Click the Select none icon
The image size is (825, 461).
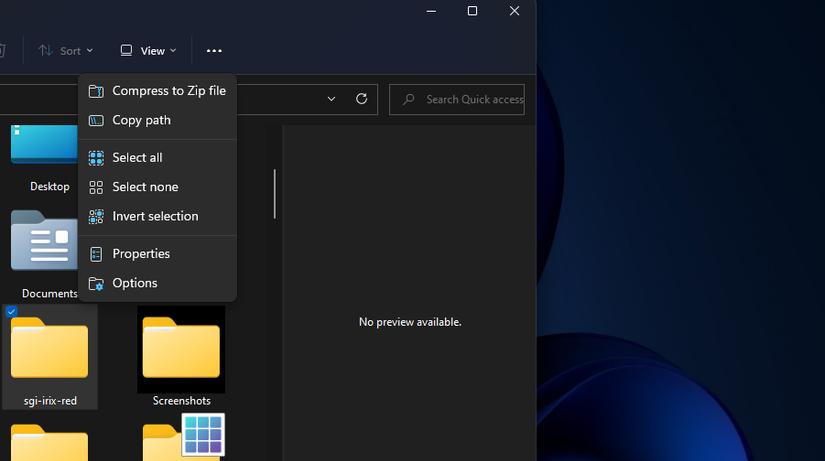coord(96,187)
